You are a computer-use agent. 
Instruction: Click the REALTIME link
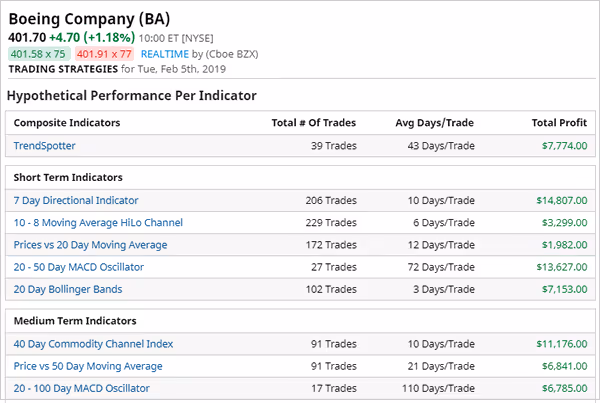click(x=165, y=54)
